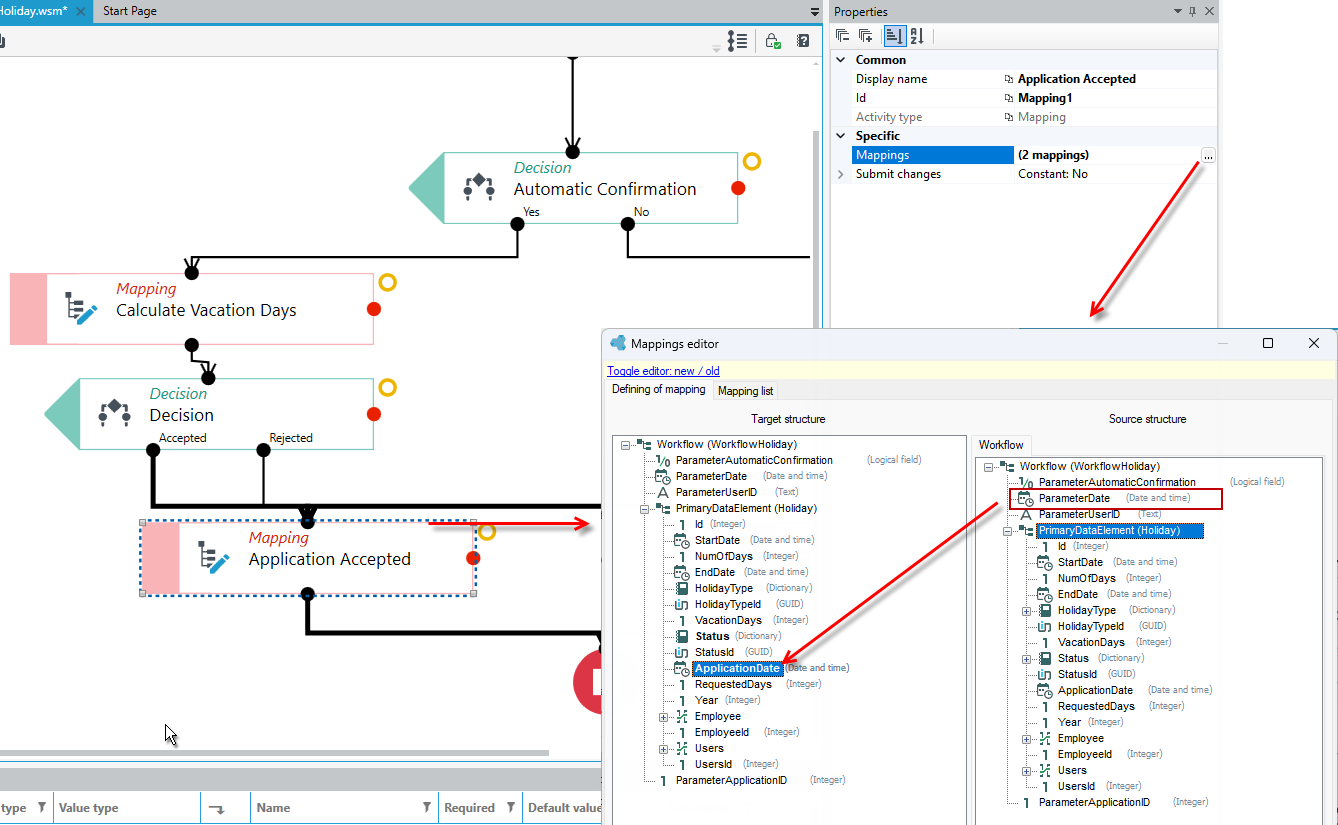Click the Decision node diamond icon
This screenshot has height=825, width=1338.
(x=114, y=412)
